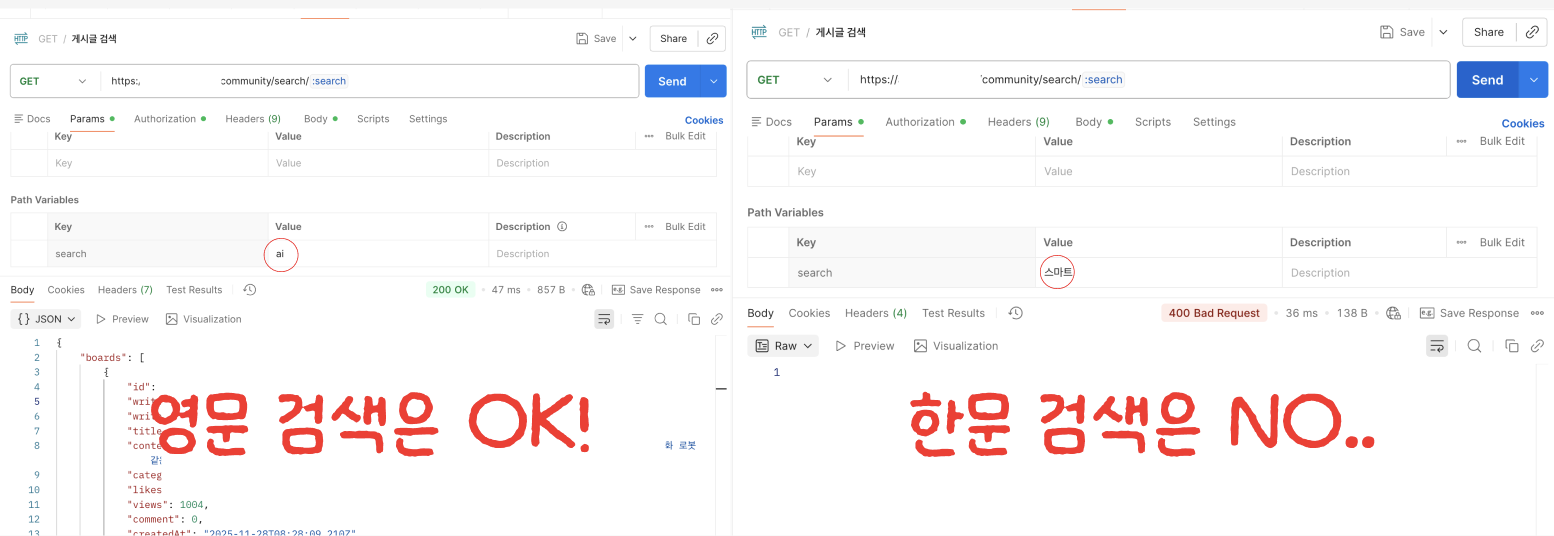Click Save Response in right window
Image resolution: width=1554 pixels, height=536 pixels.
pos(1469,313)
